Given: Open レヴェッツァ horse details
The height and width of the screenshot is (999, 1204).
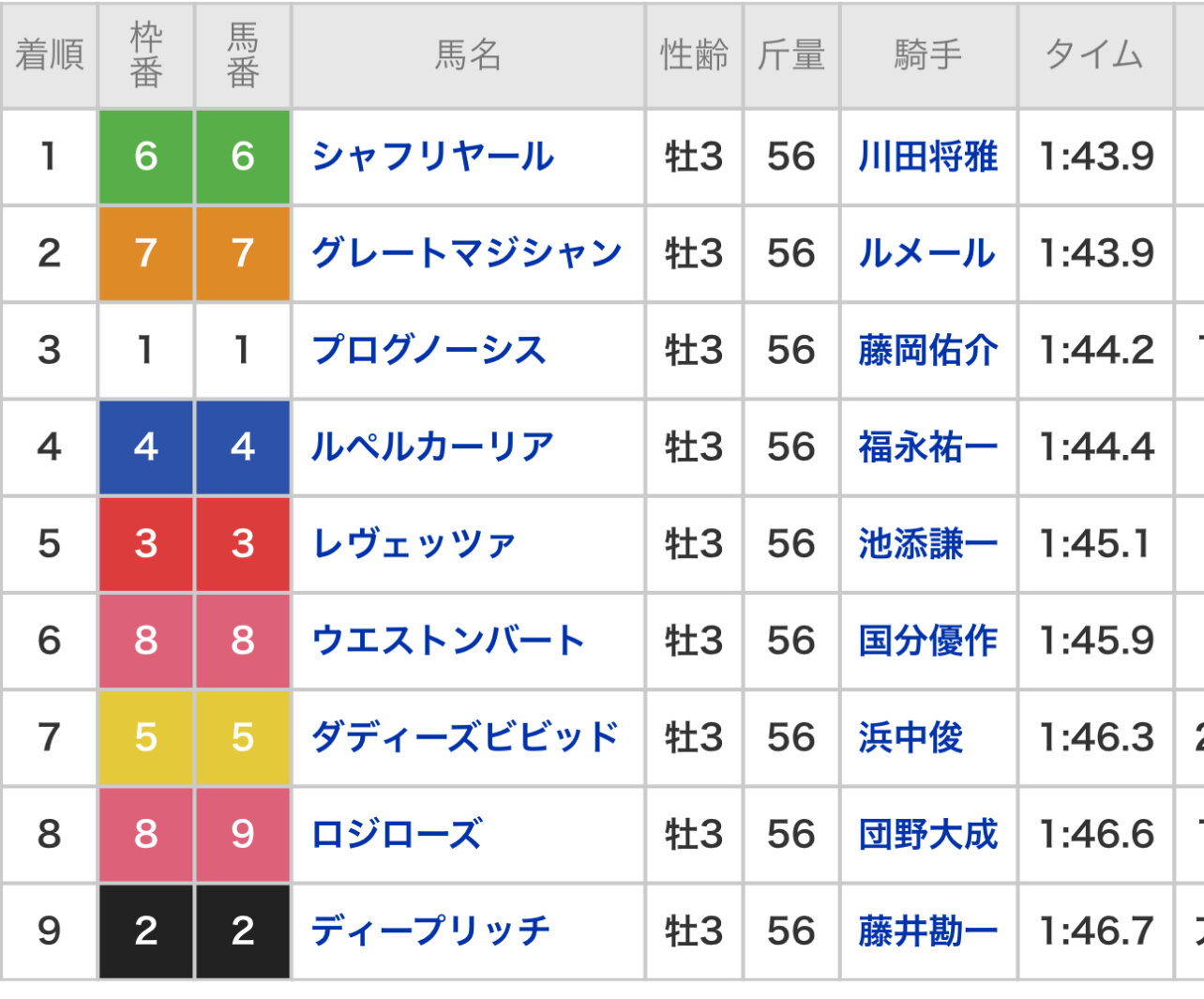Looking at the screenshot, I should point(414,544).
